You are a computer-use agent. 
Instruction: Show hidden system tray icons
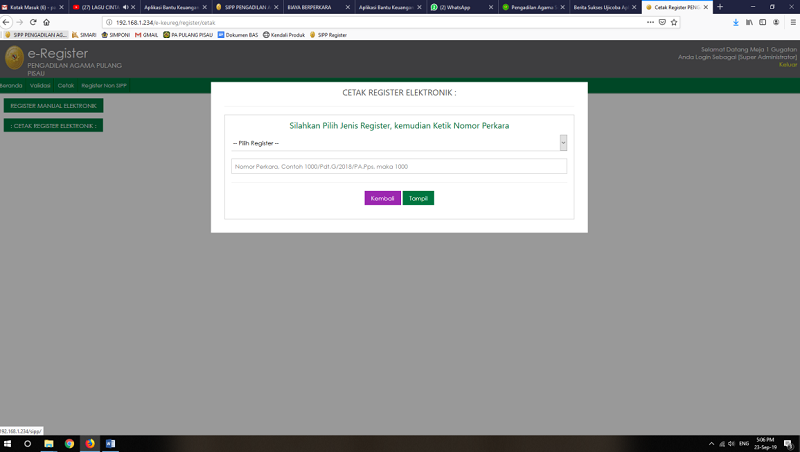pos(711,443)
